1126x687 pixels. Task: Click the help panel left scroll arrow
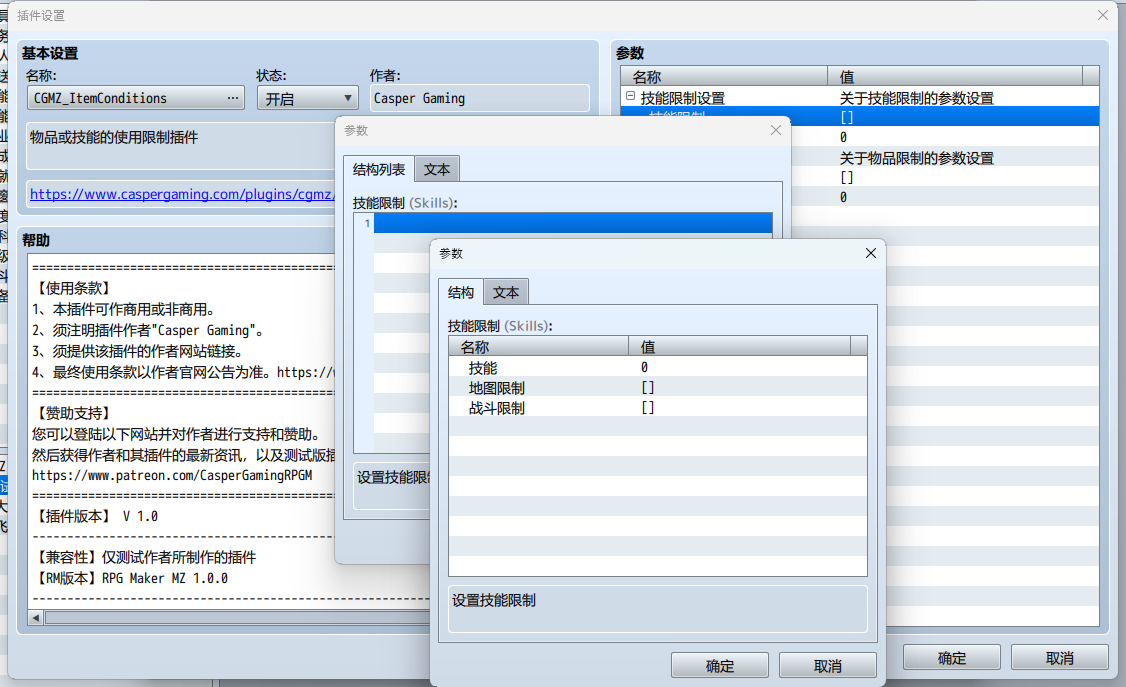(x=35, y=617)
